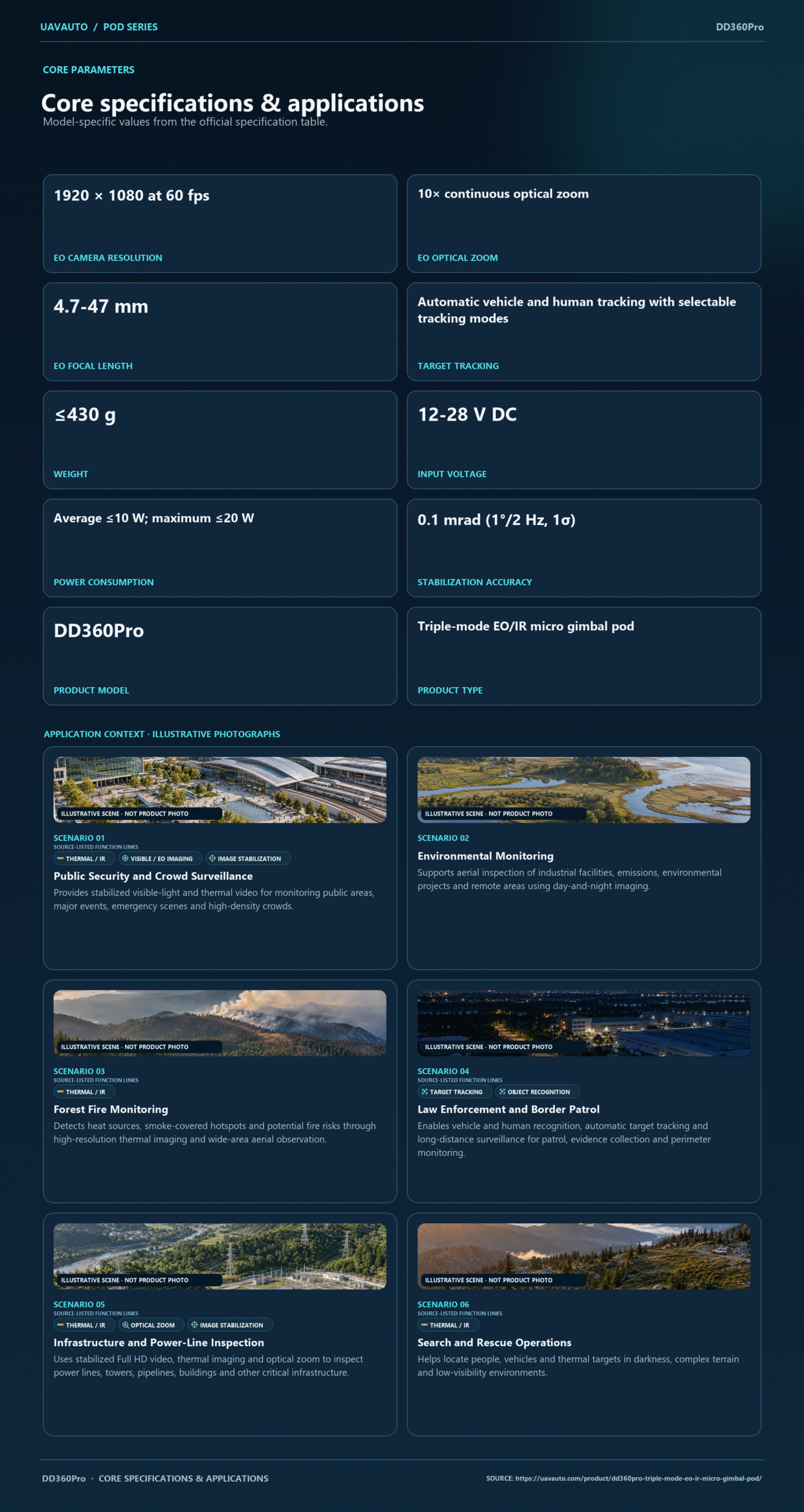804x1512 pixels.
Task: Select the '1920 × 1080 at 60 fps' value
Action: tap(132, 195)
